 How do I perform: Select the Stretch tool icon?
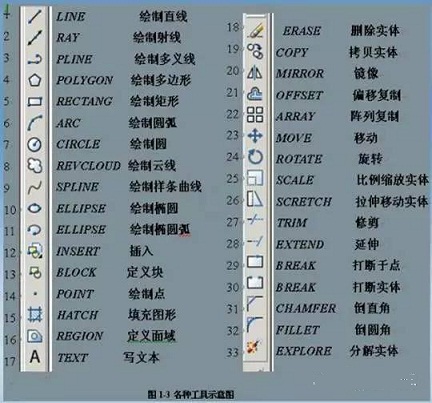(x=255, y=199)
